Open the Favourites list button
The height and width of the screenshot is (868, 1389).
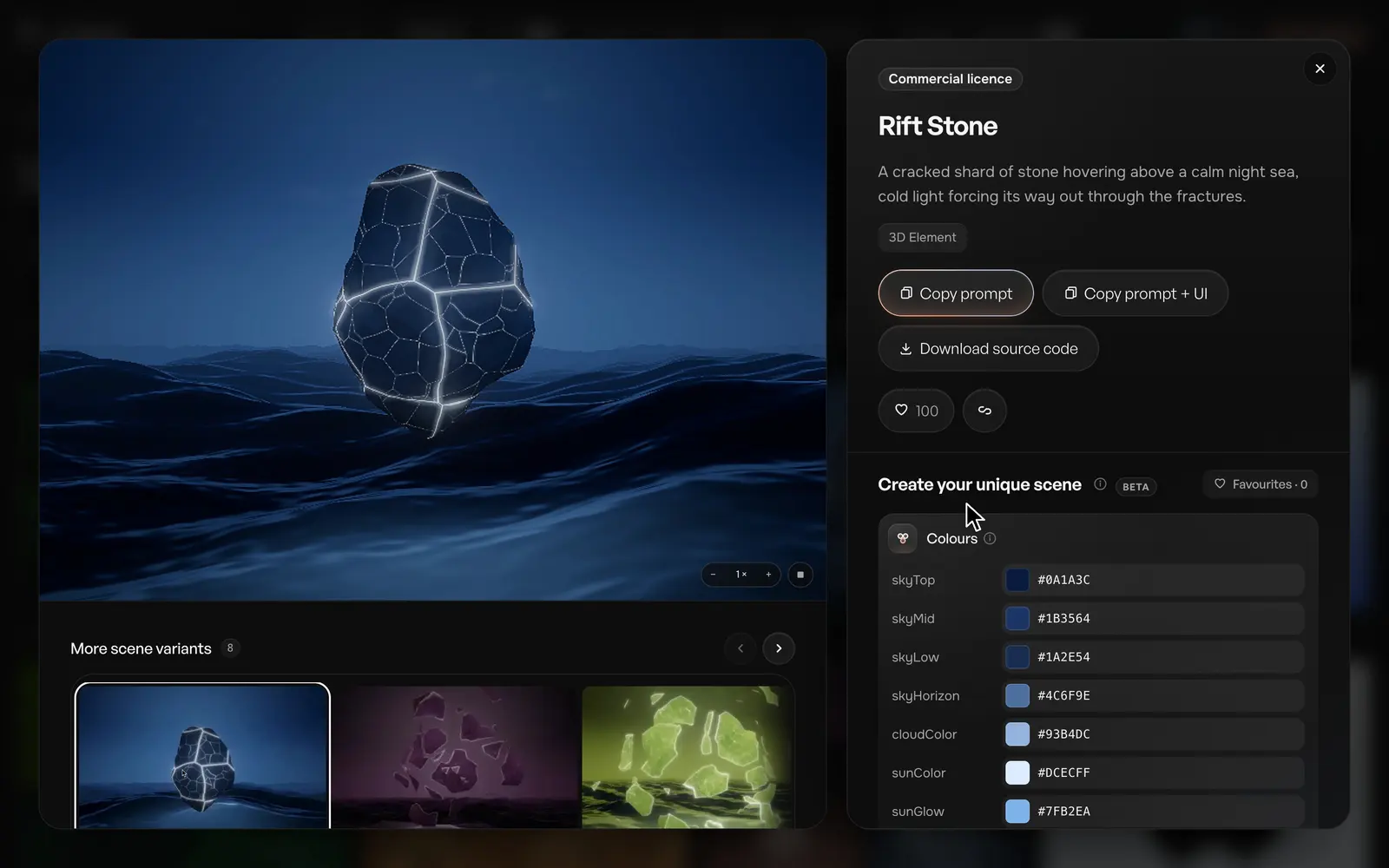point(1261,484)
